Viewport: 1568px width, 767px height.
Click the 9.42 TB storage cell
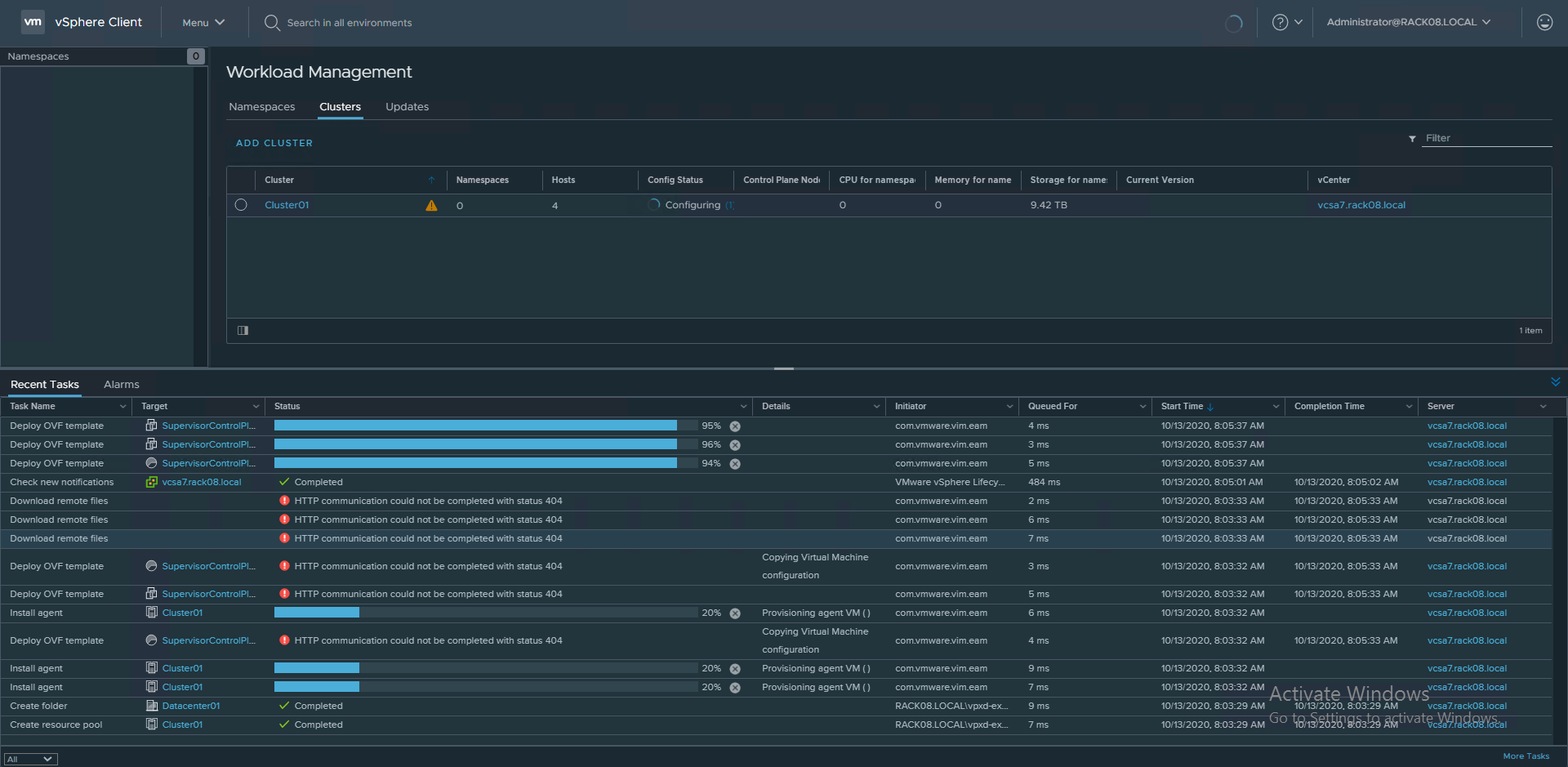pos(1049,205)
